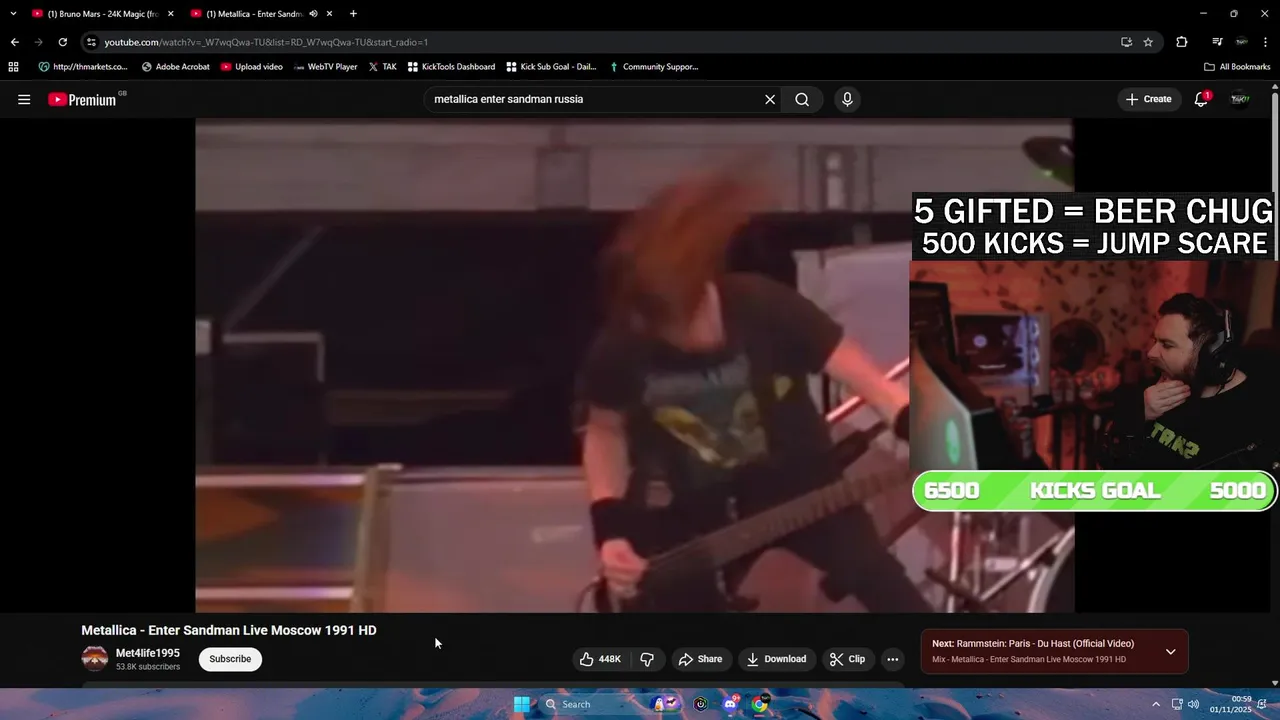Open Met4life1995 channel avatar

[x=95, y=658]
